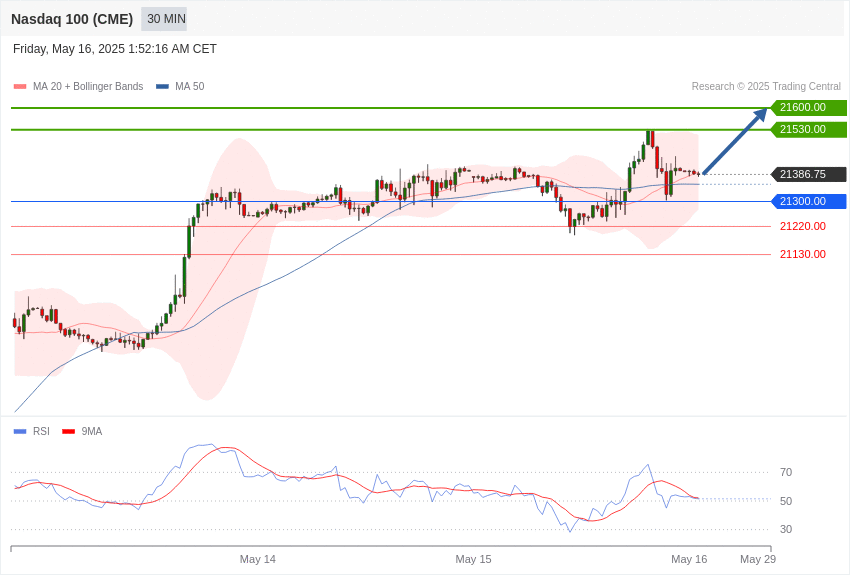Click the May 15 date axis label
Screen dimensions: 850x576
click(473, 559)
